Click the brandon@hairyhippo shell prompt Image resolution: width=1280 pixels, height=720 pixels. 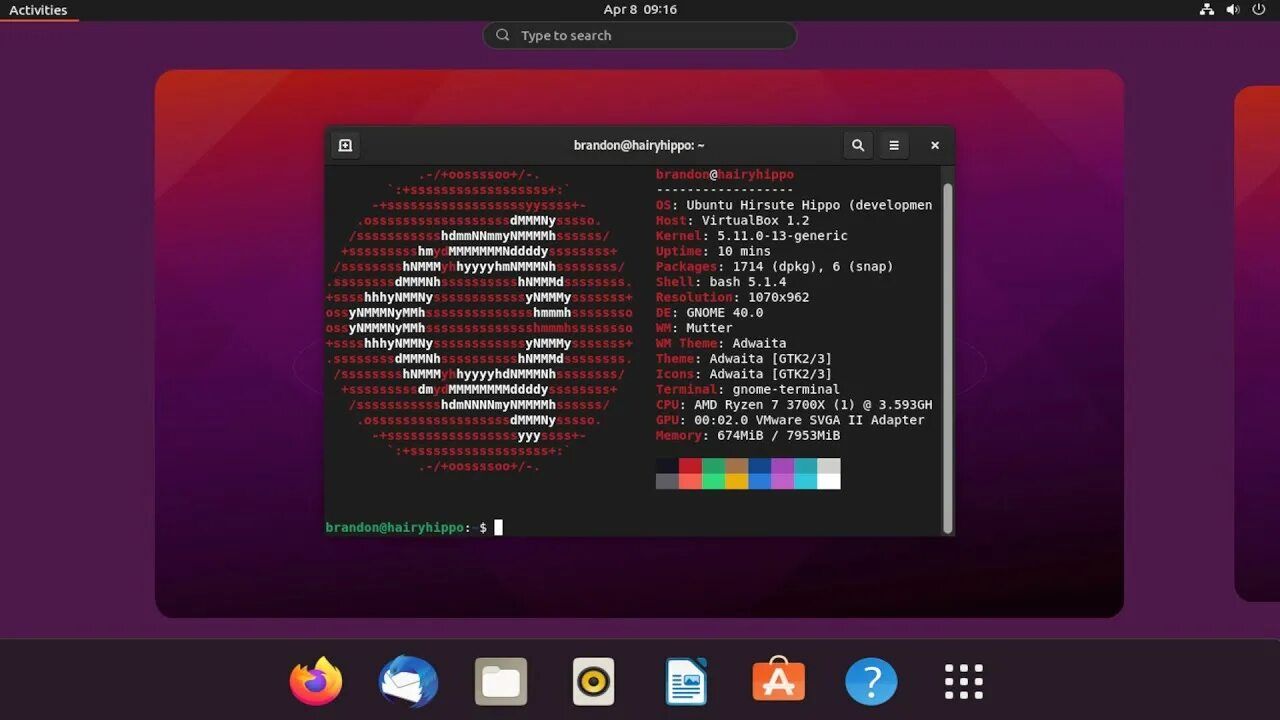pyautogui.click(x=407, y=527)
